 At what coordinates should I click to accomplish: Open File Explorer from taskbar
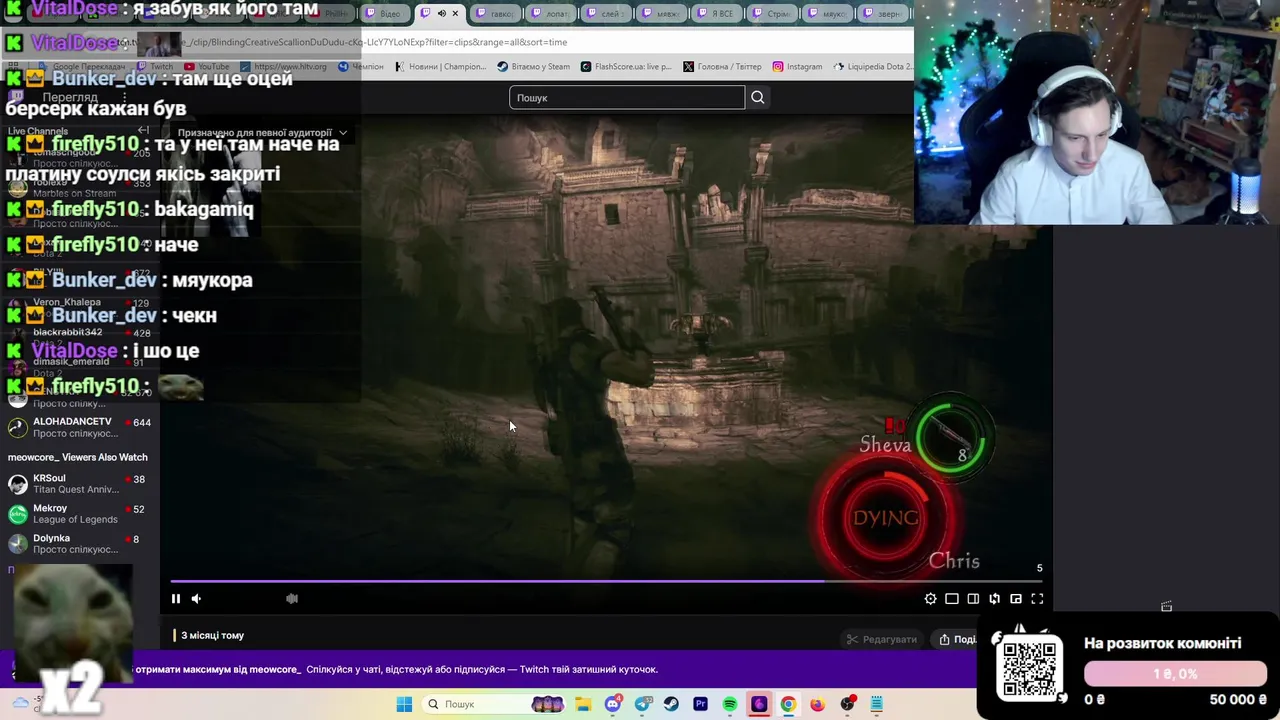click(x=584, y=704)
